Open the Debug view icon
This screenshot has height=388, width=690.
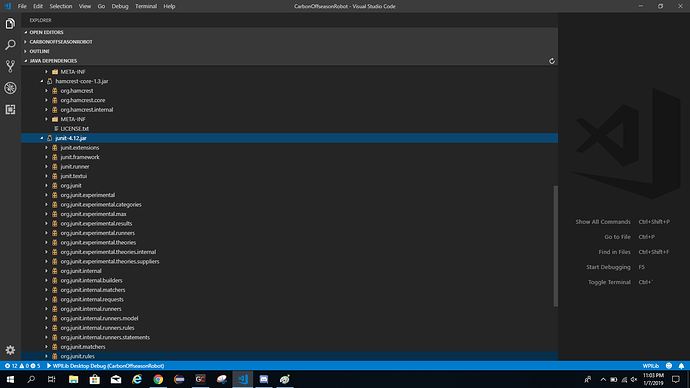point(10,88)
